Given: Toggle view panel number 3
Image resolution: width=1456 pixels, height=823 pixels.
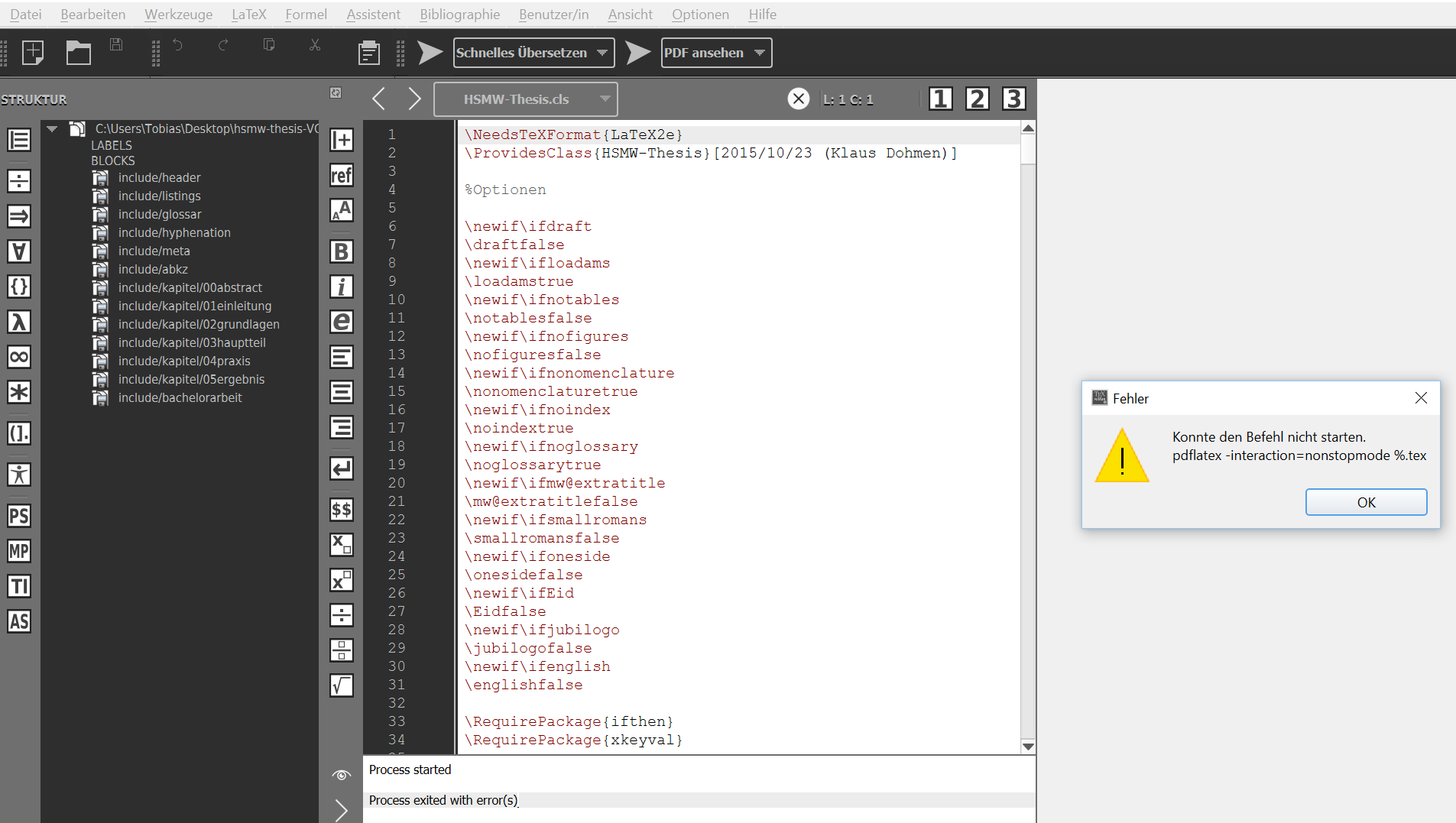Looking at the screenshot, I should pos(1013,99).
